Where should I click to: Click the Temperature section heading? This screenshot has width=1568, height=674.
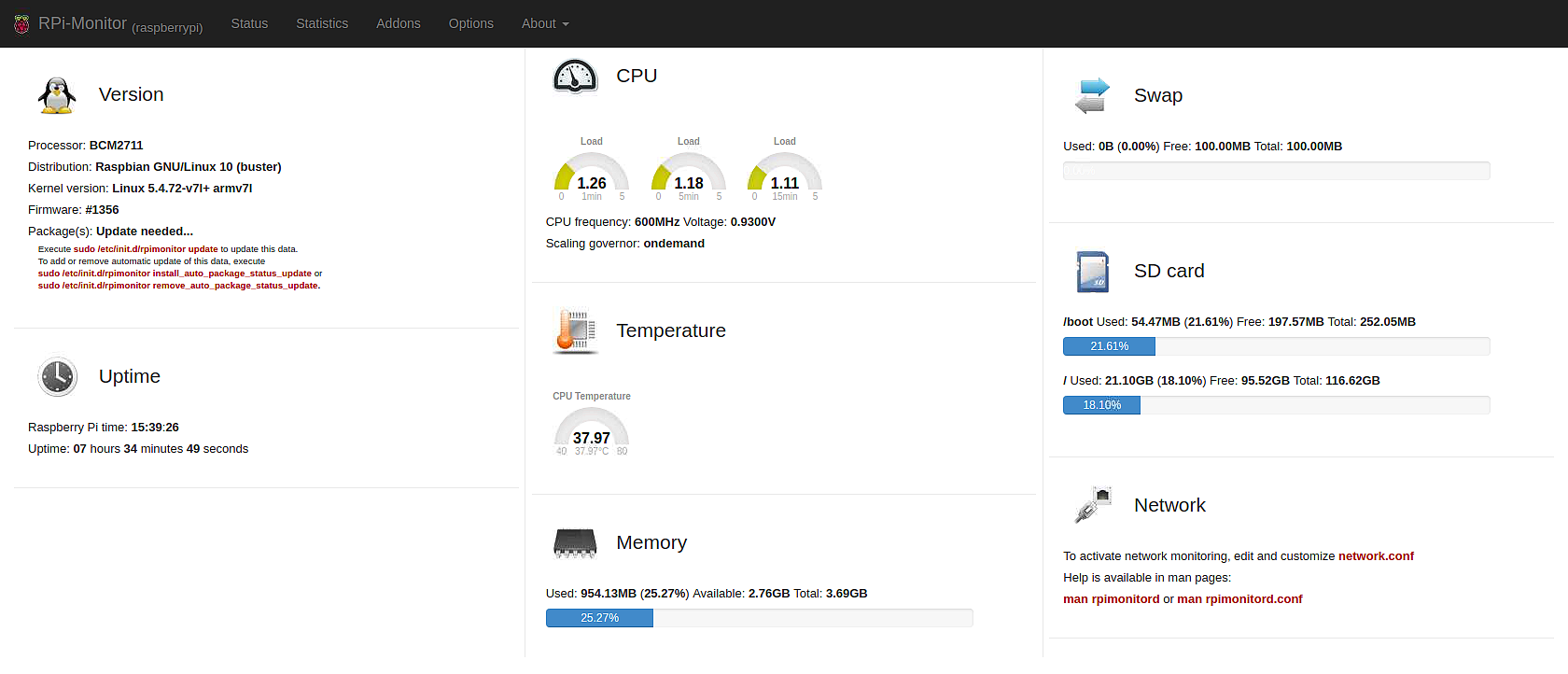pyautogui.click(x=671, y=330)
